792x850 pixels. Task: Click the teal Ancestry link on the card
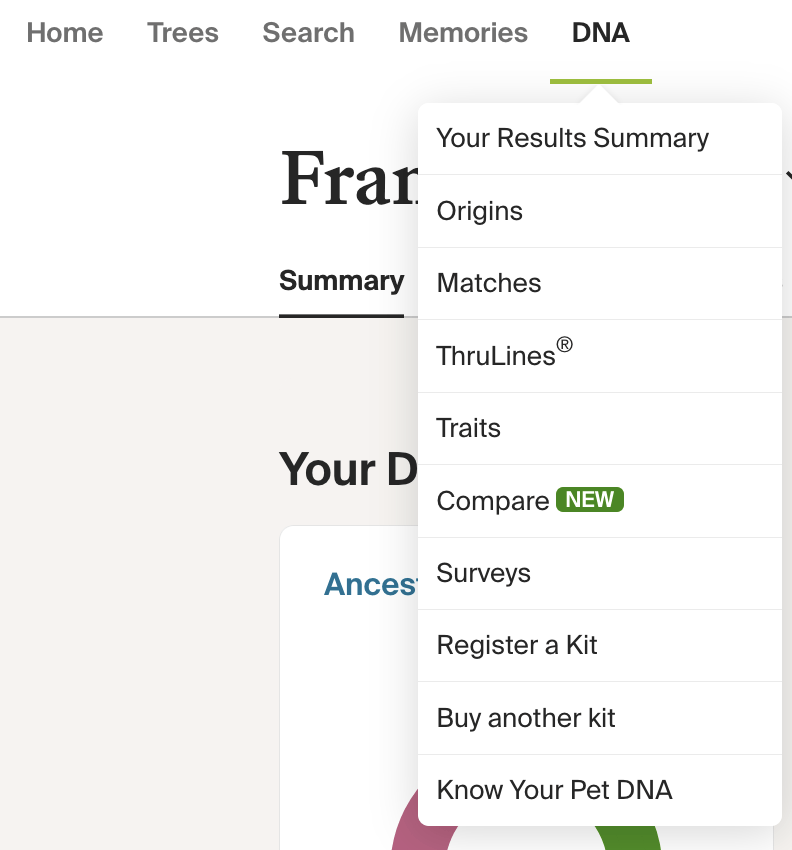(370, 584)
